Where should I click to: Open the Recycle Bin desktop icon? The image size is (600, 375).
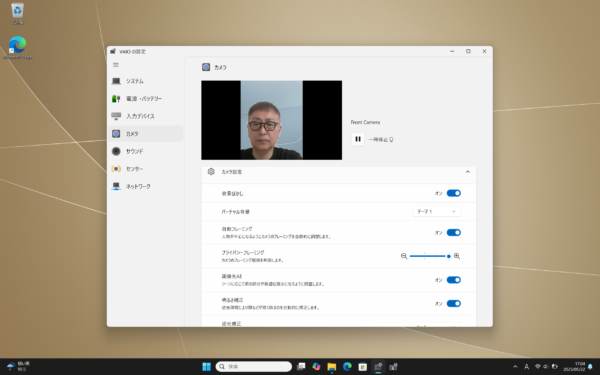pos(17,14)
